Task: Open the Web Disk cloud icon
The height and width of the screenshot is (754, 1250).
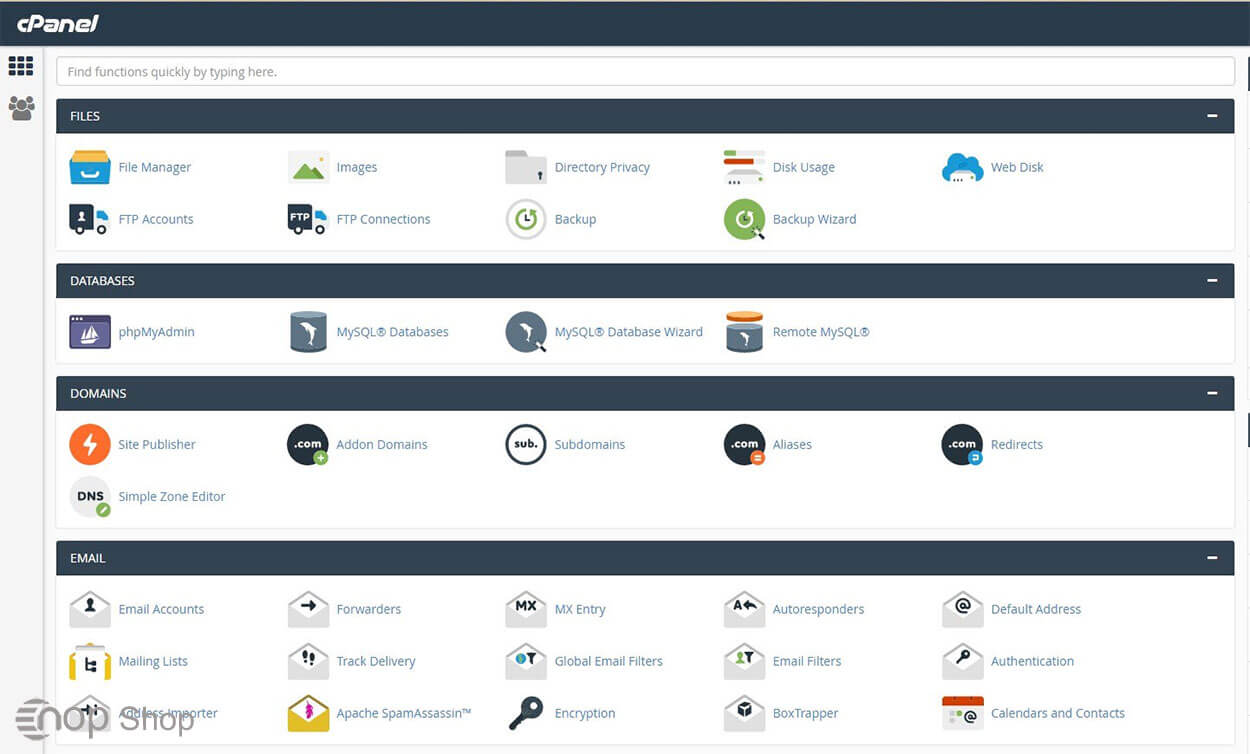Action: (962, 167)
